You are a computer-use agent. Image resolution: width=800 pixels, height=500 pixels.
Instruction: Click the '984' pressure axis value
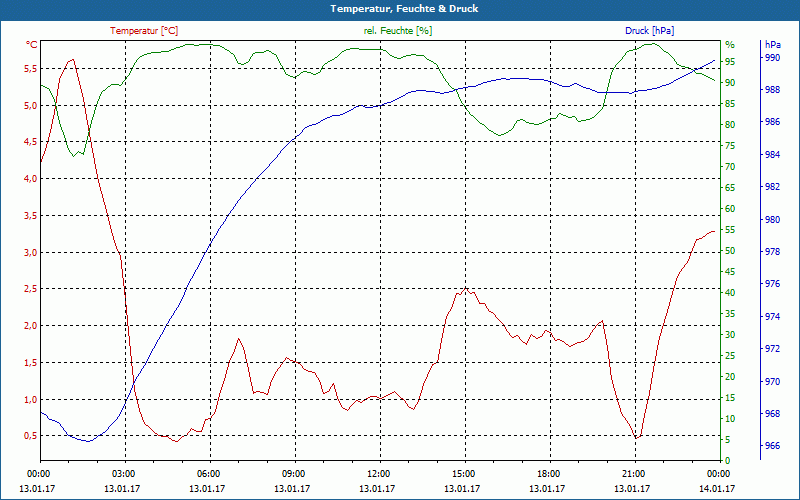pos(772,155)
